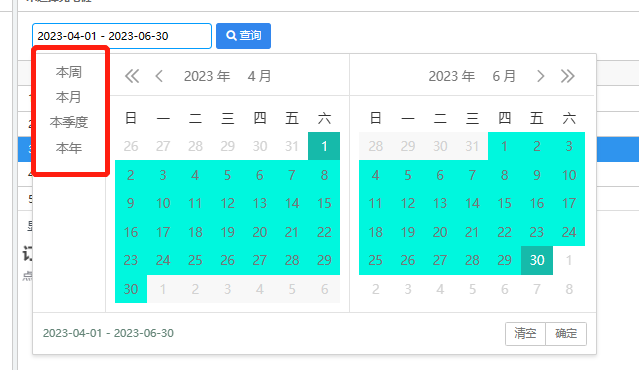Pick April 20 in left calendar
This screenshot has width=639, height=370.
point(260,232)
